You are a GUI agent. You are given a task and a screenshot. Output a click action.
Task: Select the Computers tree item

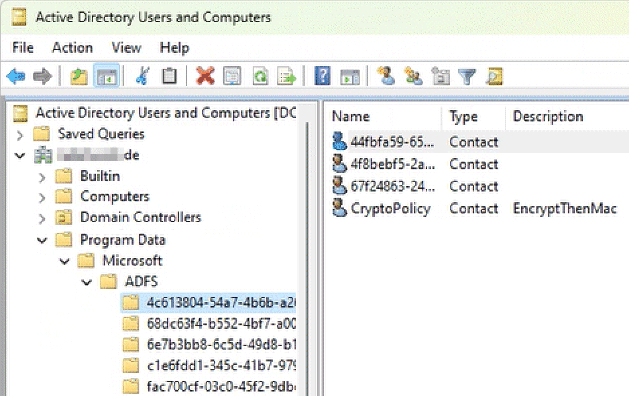[x=115, y=196]
